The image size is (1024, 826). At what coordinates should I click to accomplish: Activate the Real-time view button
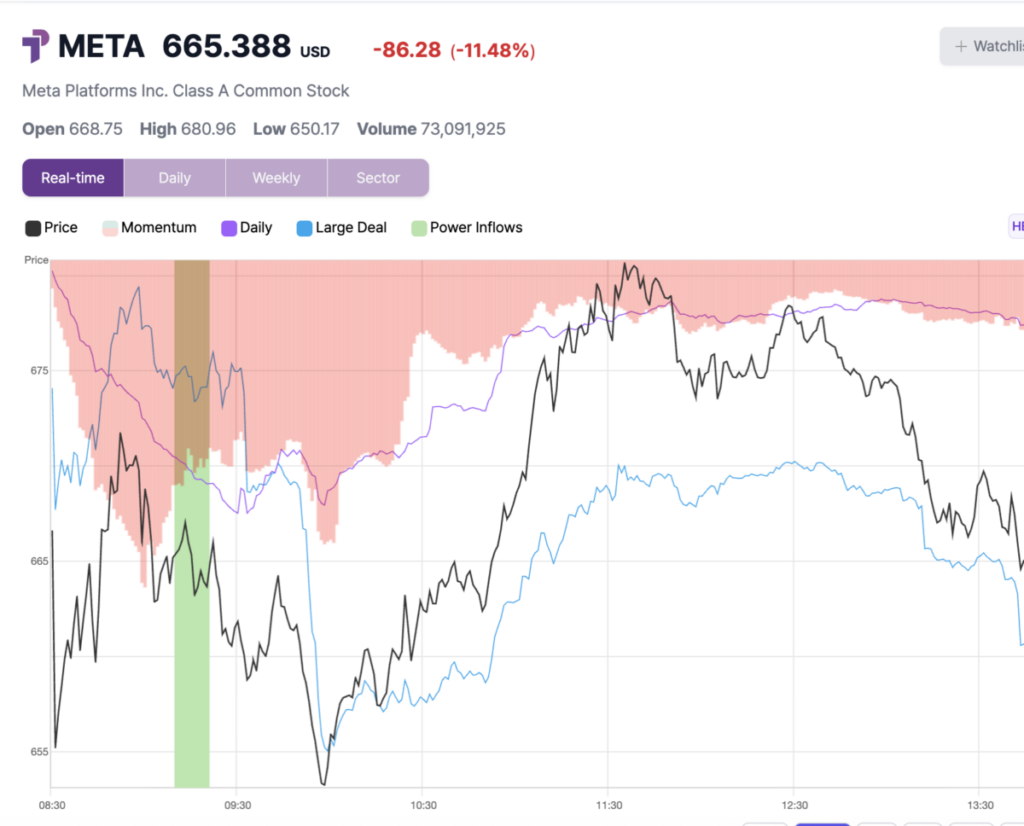coord(72,177)
